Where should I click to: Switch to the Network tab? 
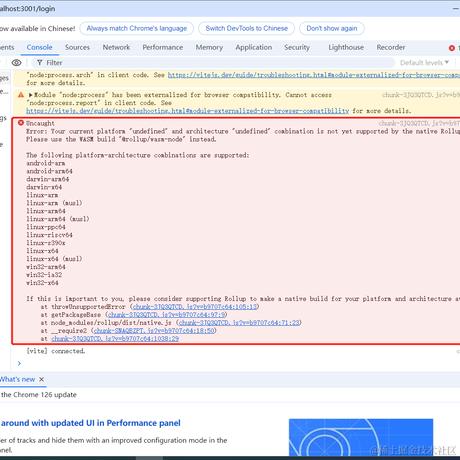coord(116,47)
